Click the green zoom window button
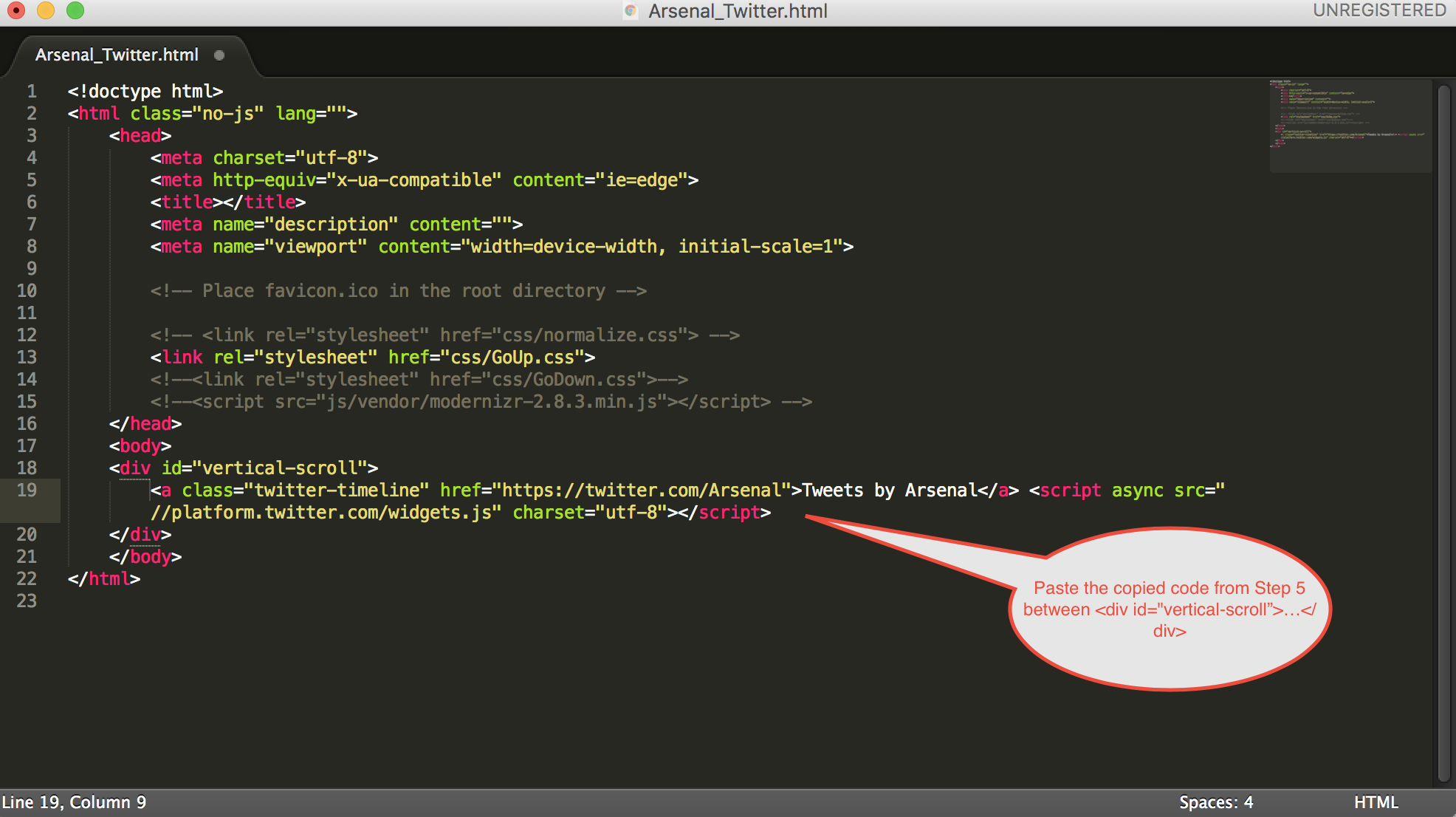This screenshot has width=1456, height=817. pyautogui.click(x=75, y=10)
